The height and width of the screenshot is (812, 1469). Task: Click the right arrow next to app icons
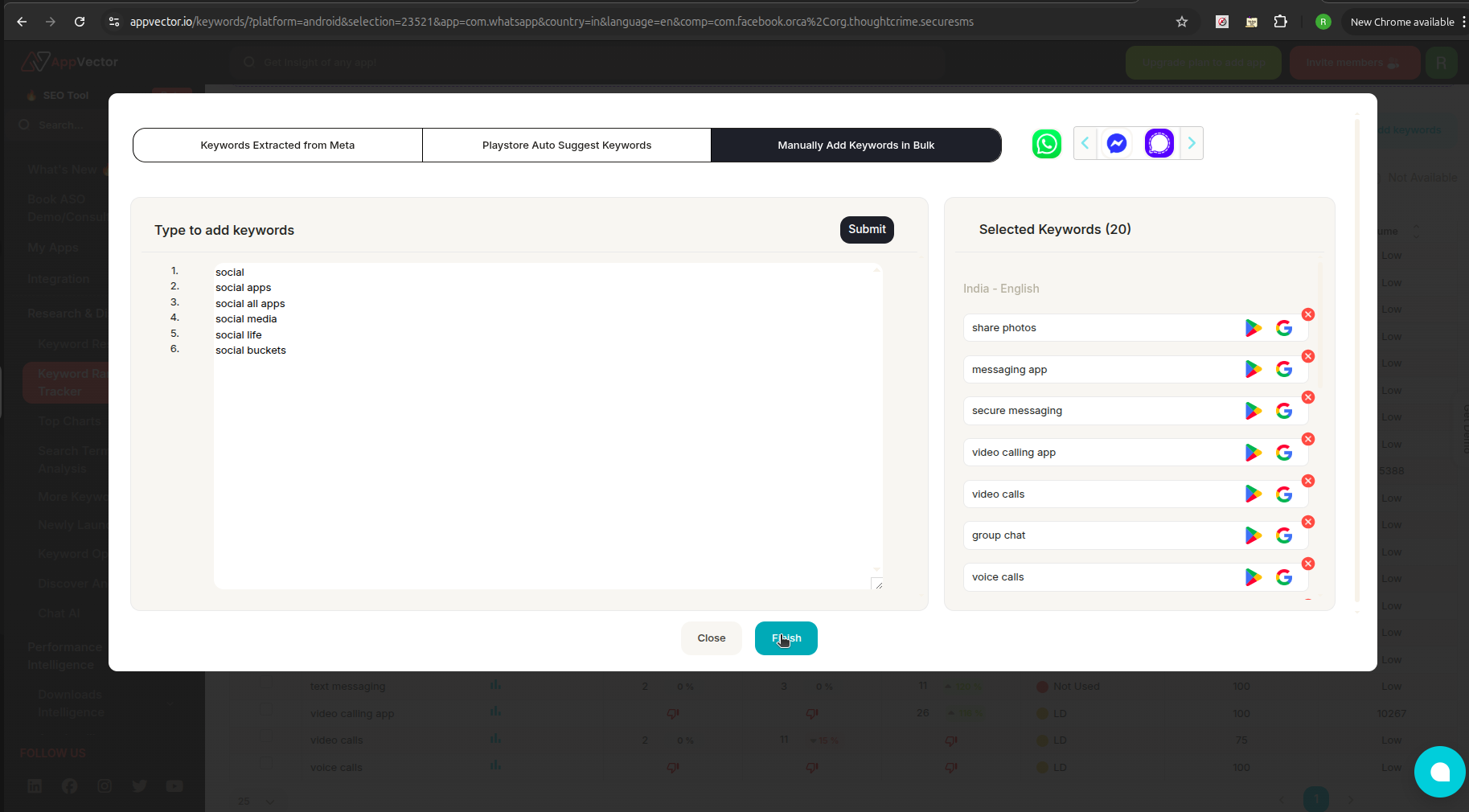tap(1192, 142)
